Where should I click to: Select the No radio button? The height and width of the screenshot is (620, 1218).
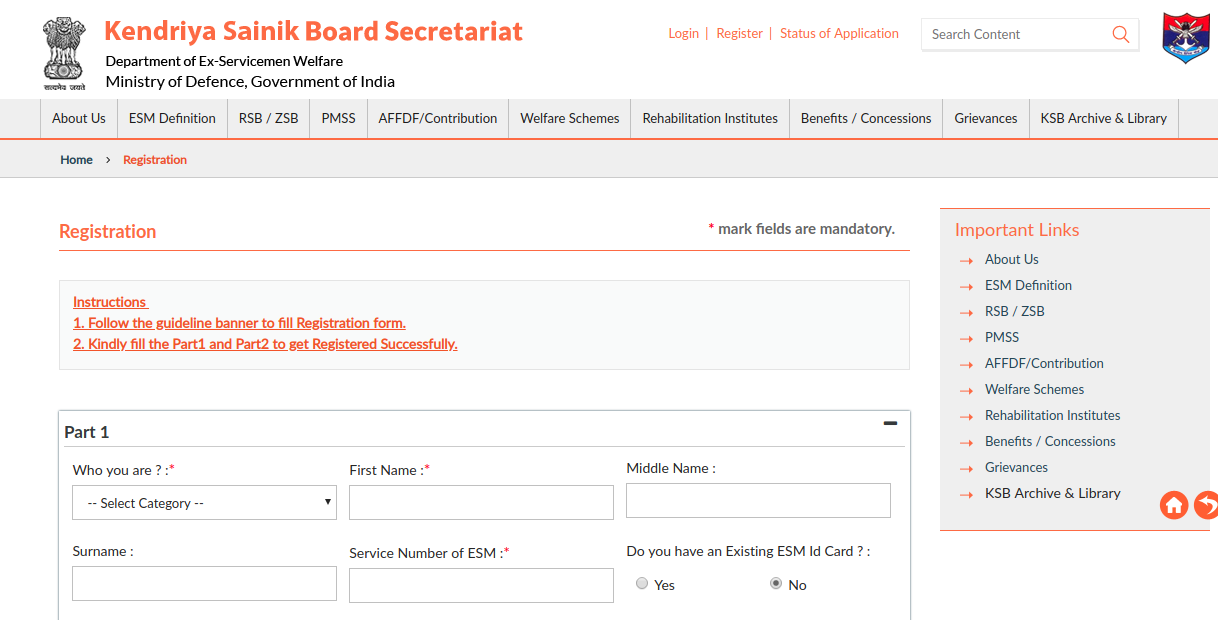point(775,583)
